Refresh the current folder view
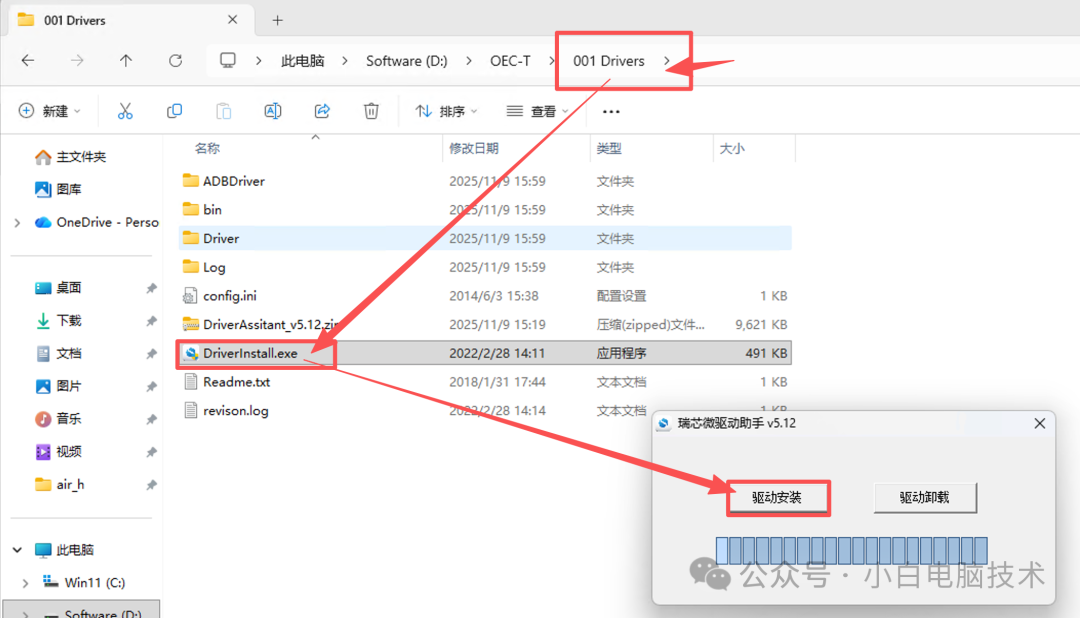This screenshot has height=618, width=1080. pyautogui.click(x=176, y=61)
